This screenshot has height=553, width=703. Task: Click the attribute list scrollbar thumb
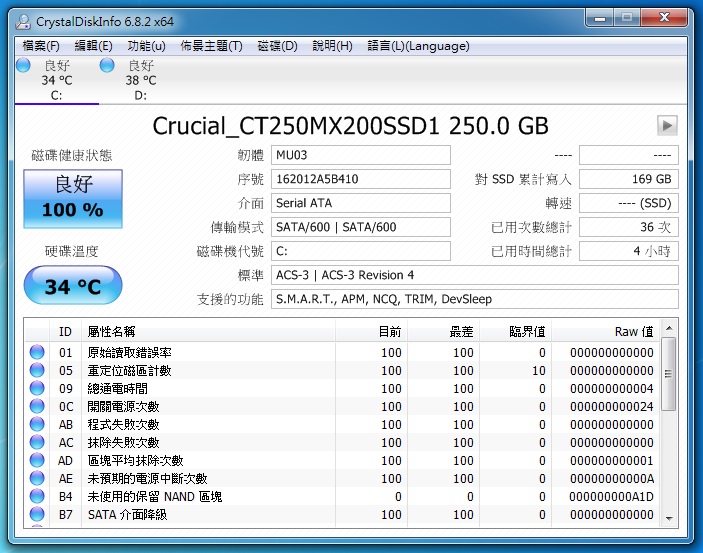point(668,374)
